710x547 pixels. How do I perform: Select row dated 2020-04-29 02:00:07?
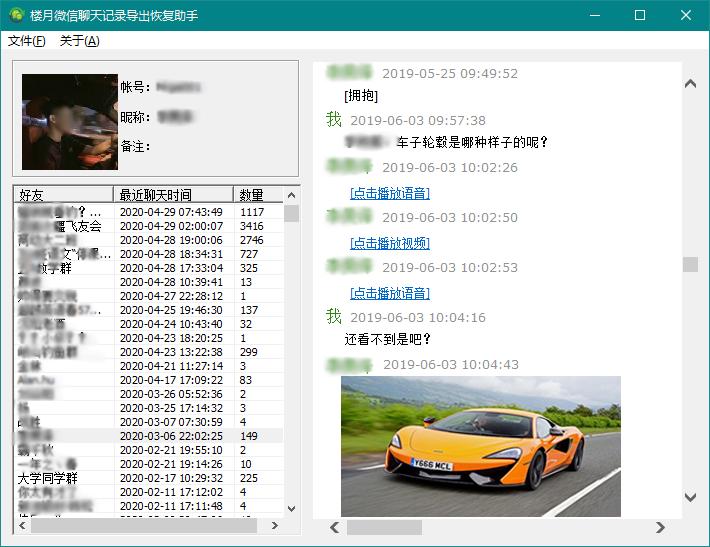click(x=149, y=226)
